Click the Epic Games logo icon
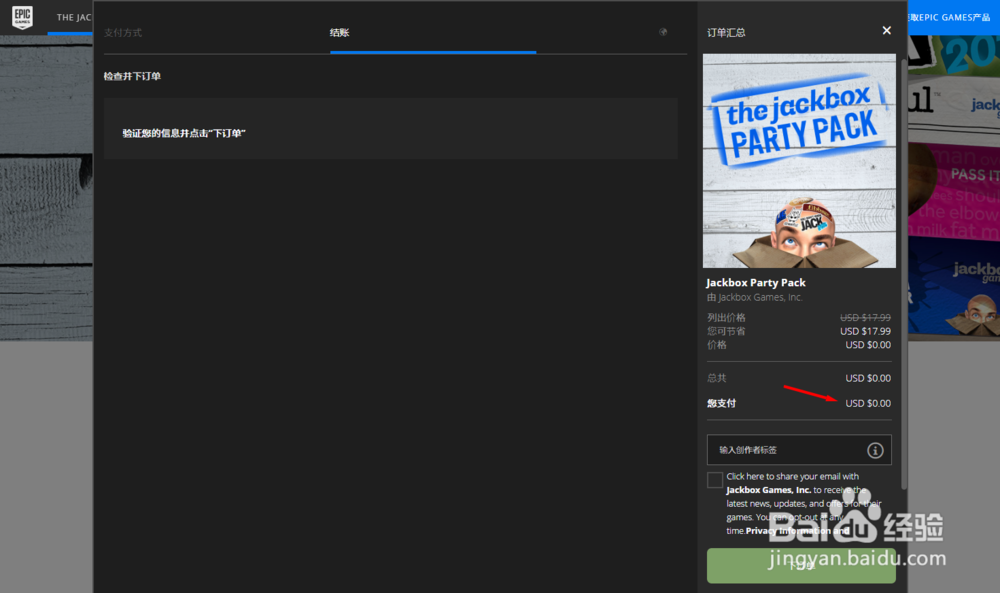The image size is (1000, 593). [22, 17]
